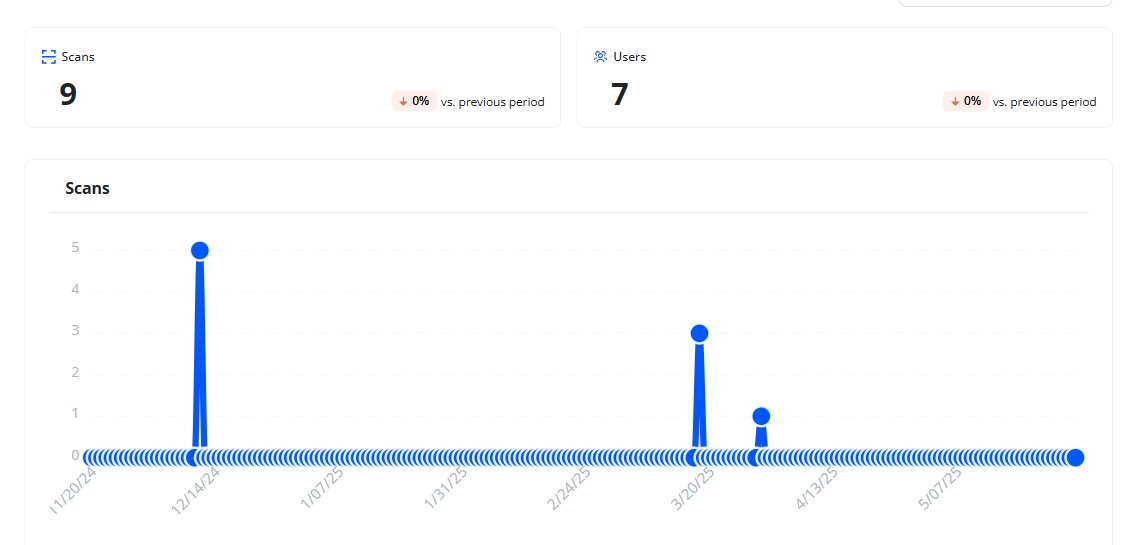Select the data point at value 1
The image size is (1135, 545).
click(761, 416)
